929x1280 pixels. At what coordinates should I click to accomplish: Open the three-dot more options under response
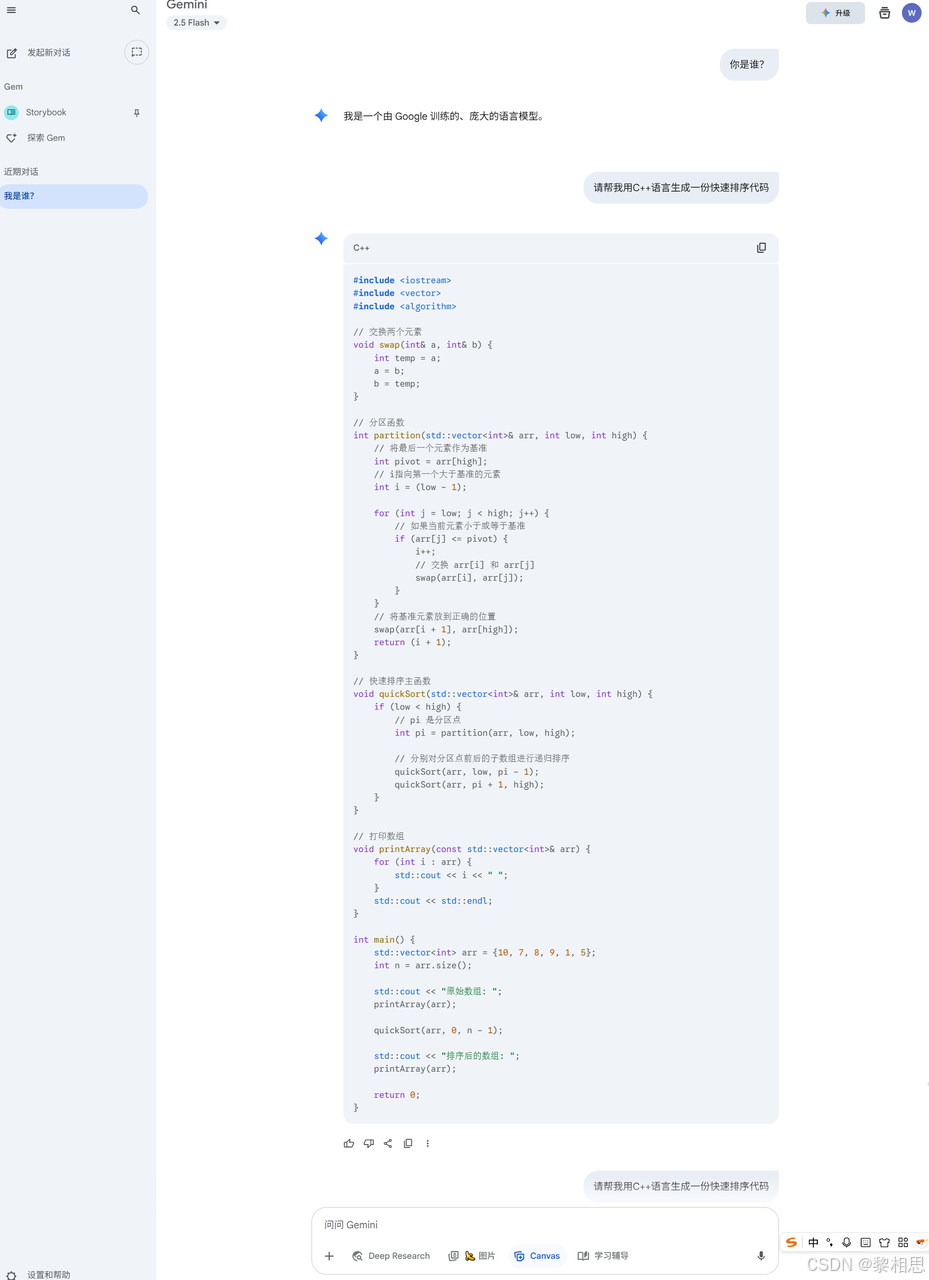[x=427, y=1143]
